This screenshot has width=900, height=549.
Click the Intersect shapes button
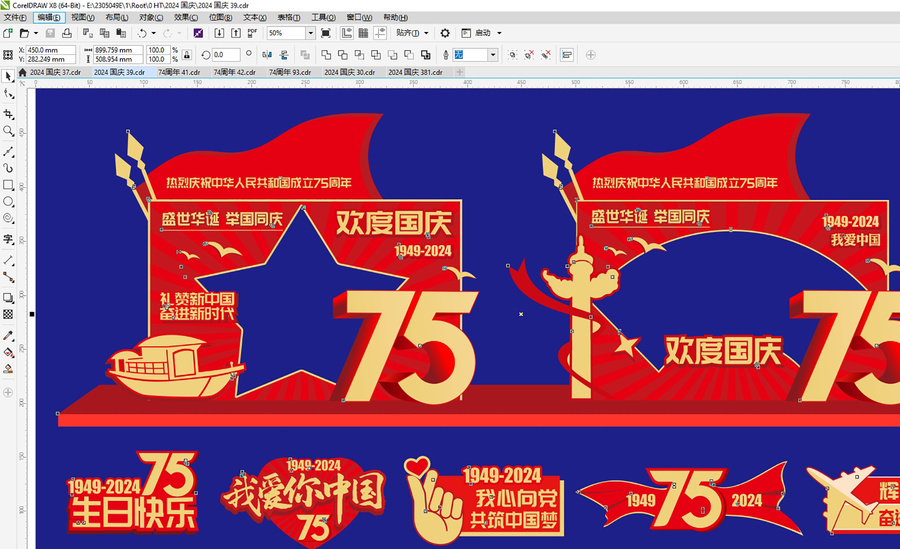coord(359,55)
